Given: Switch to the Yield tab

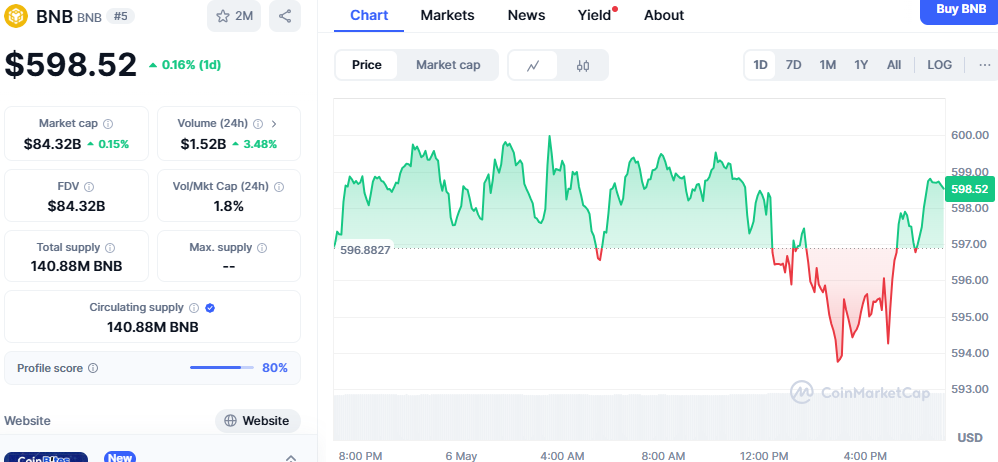Looking at the screenshot, I should [594, 15].
